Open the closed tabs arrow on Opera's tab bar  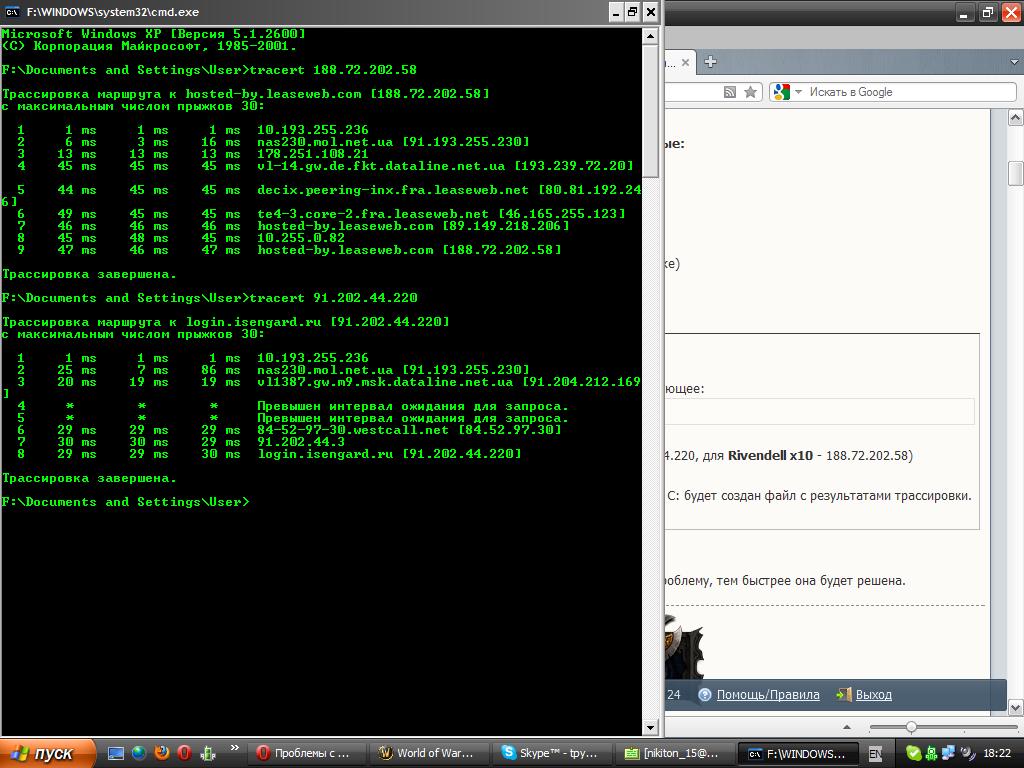[1014, 63]
